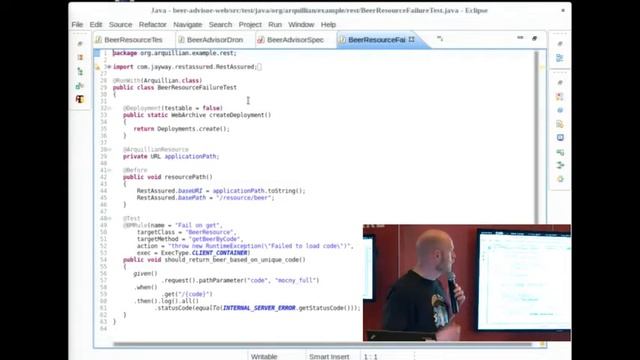Open the blue @ Javadoc view icon
Screen dimensions: 640x360
coord(560,110)
